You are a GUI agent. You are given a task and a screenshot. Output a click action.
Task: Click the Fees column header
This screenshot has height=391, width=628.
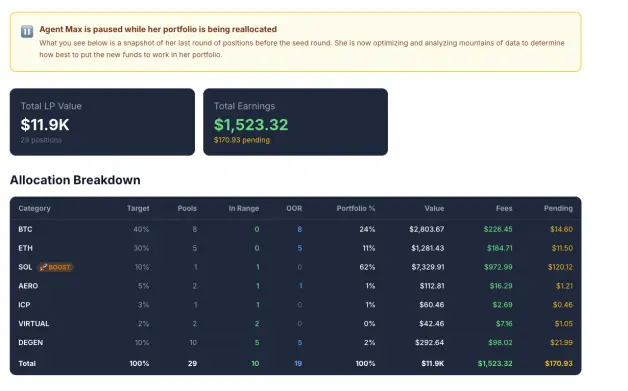[x=504, y=208]
